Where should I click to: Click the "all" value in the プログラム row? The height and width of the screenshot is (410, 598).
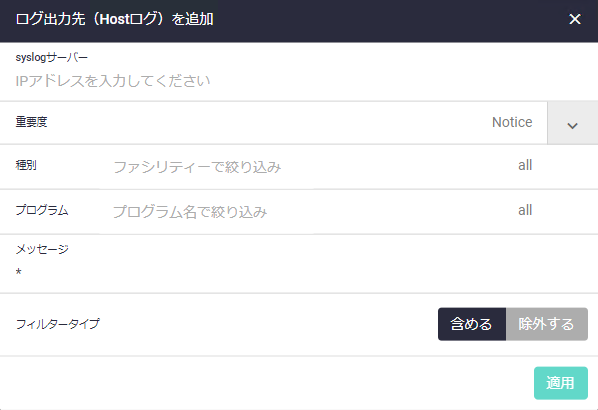pos(525,210)
